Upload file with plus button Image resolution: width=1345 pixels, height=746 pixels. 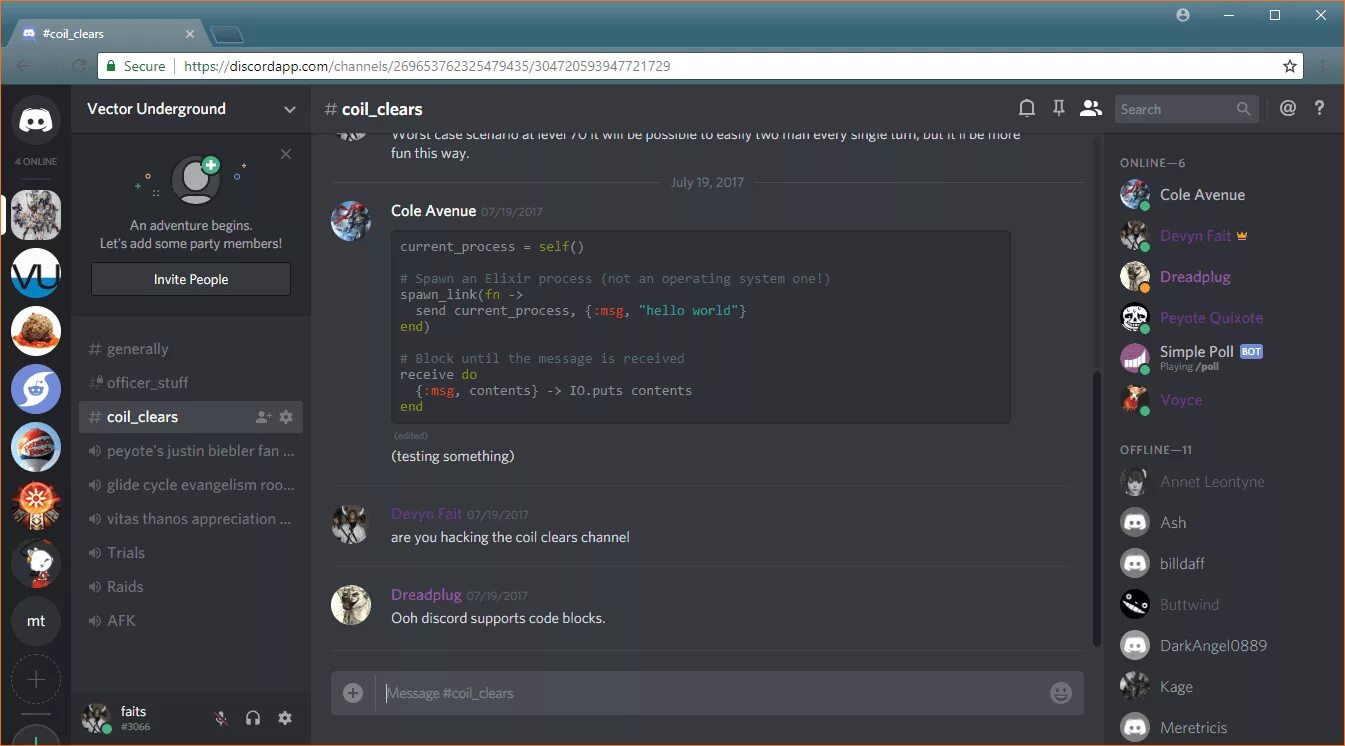tap(353, 693)
